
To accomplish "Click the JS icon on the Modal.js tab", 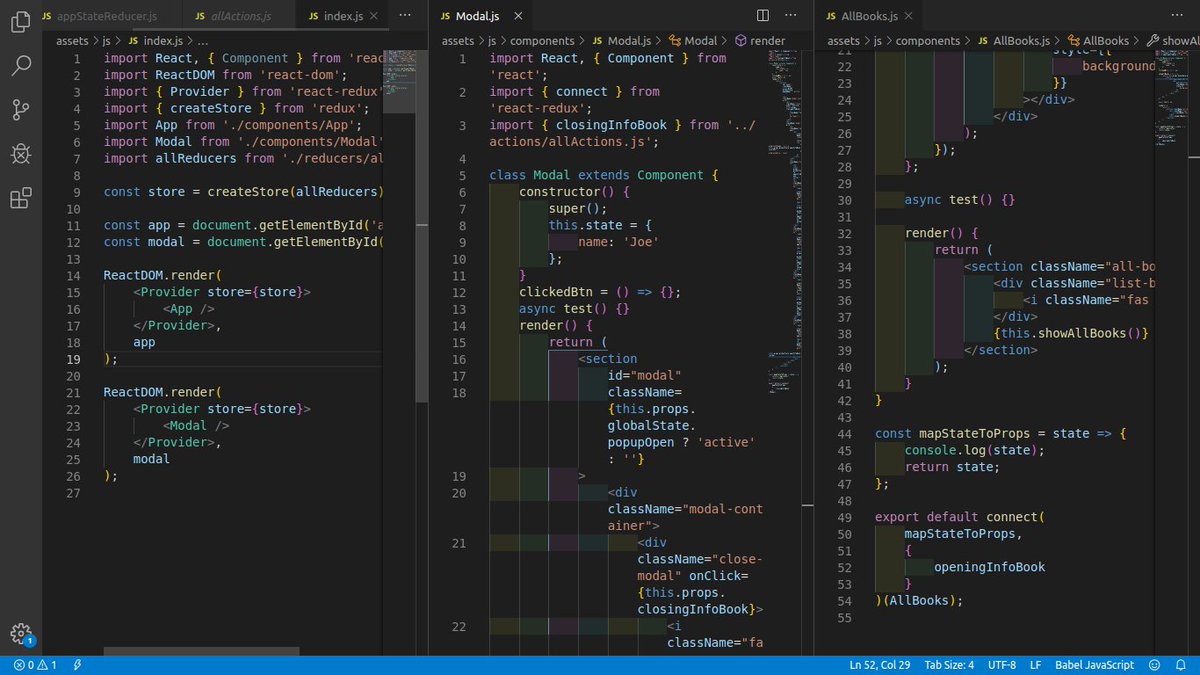I will click(445, 16).
